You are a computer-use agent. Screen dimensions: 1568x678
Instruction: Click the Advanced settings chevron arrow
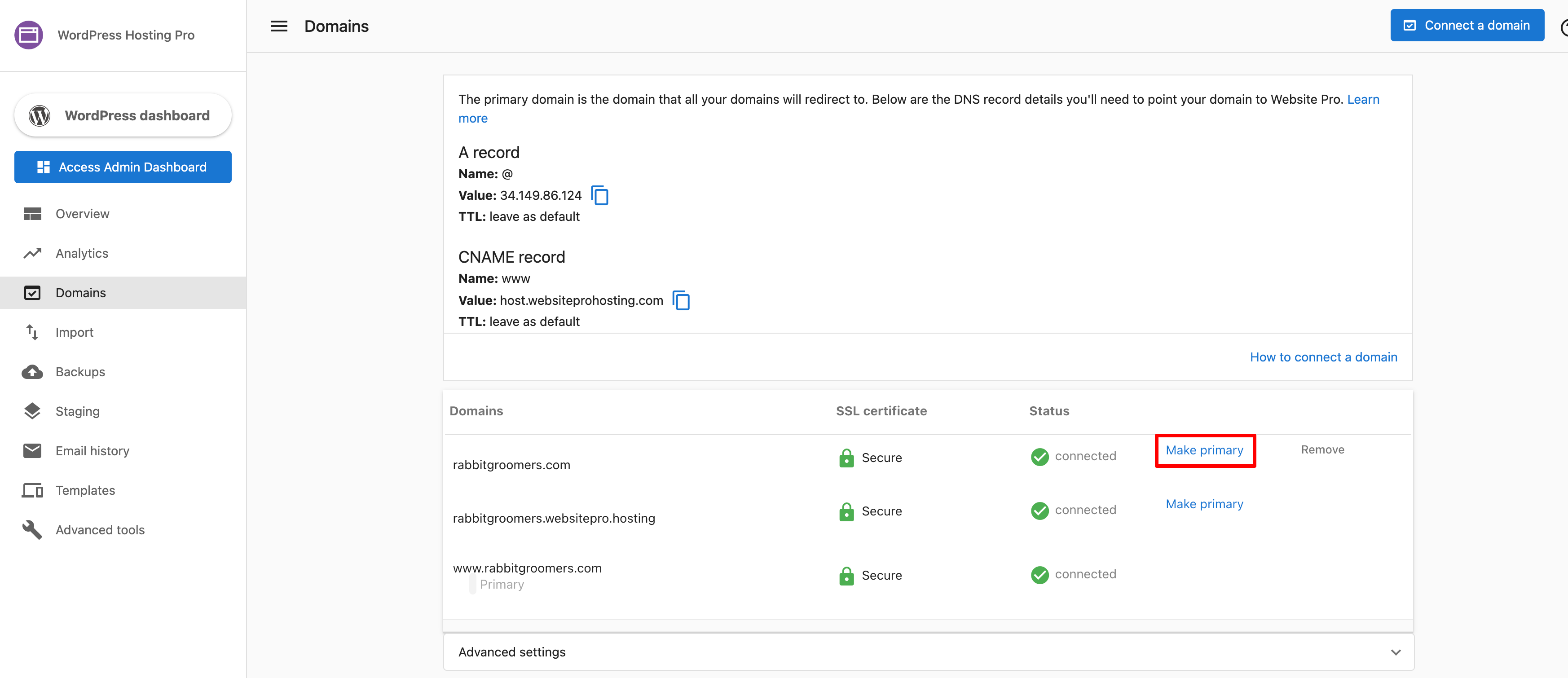point(1395,652)
